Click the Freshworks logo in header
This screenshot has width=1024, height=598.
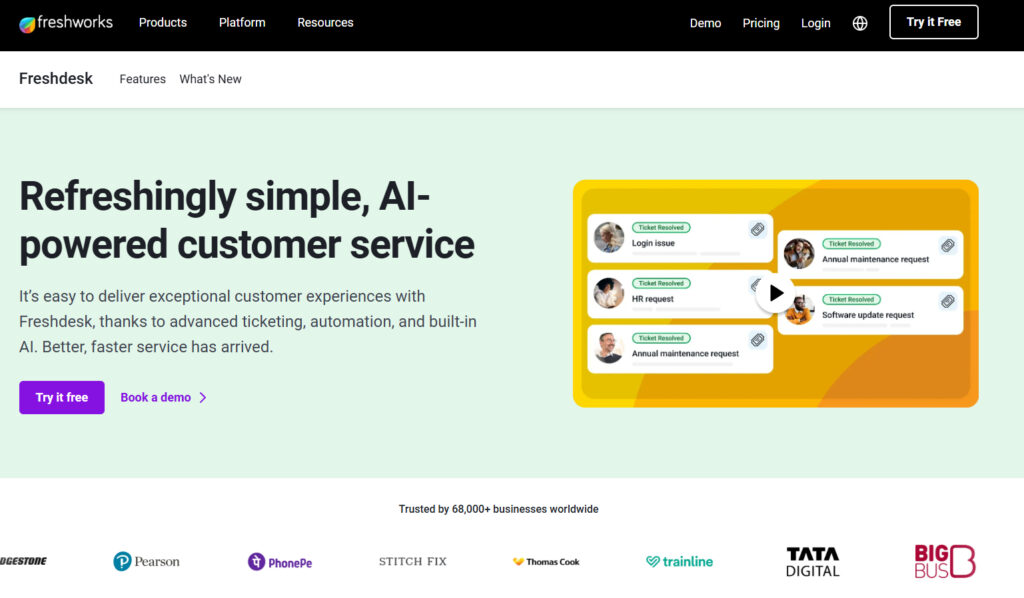tap(66, 23)
